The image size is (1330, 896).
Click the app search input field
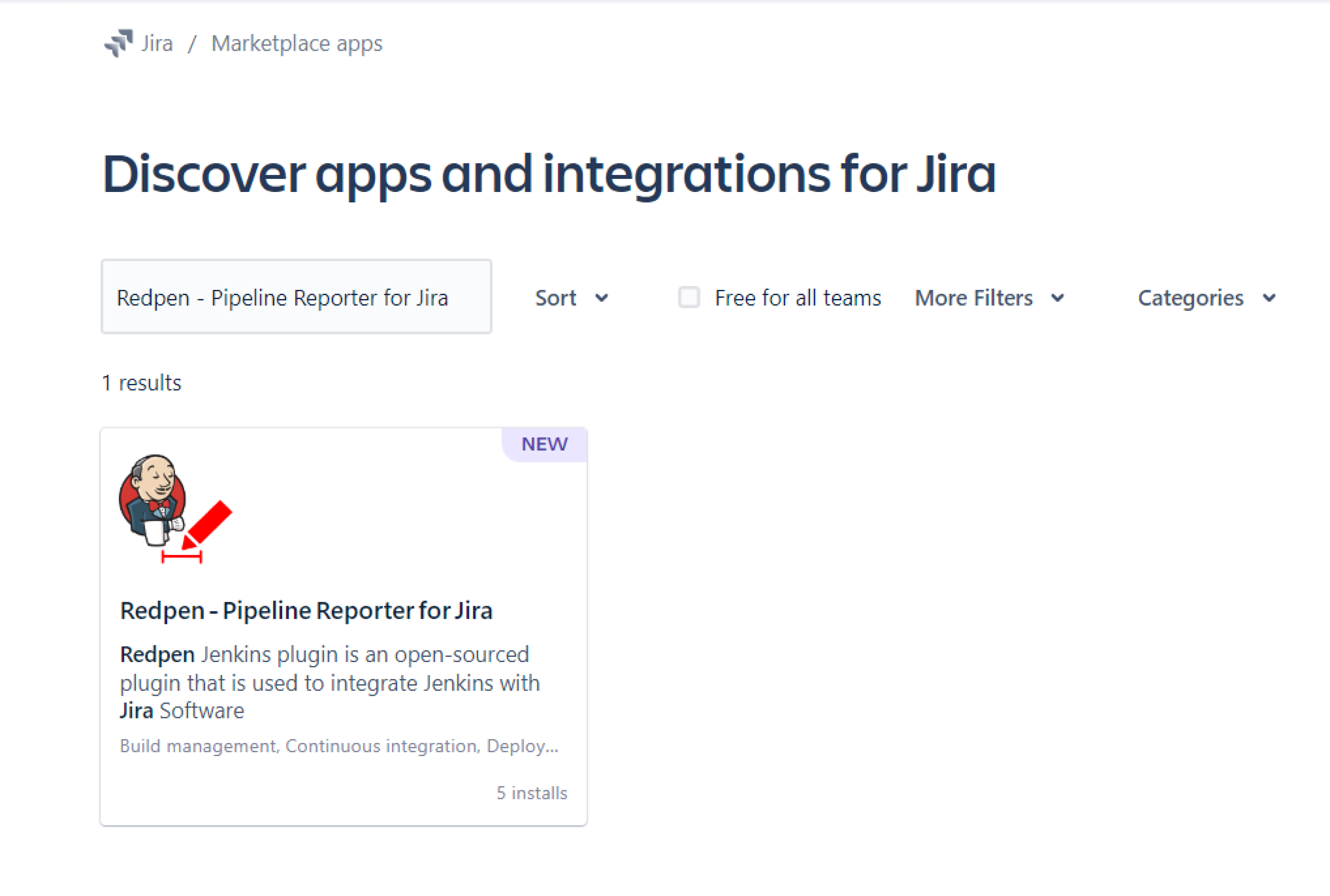click(296, 296)
